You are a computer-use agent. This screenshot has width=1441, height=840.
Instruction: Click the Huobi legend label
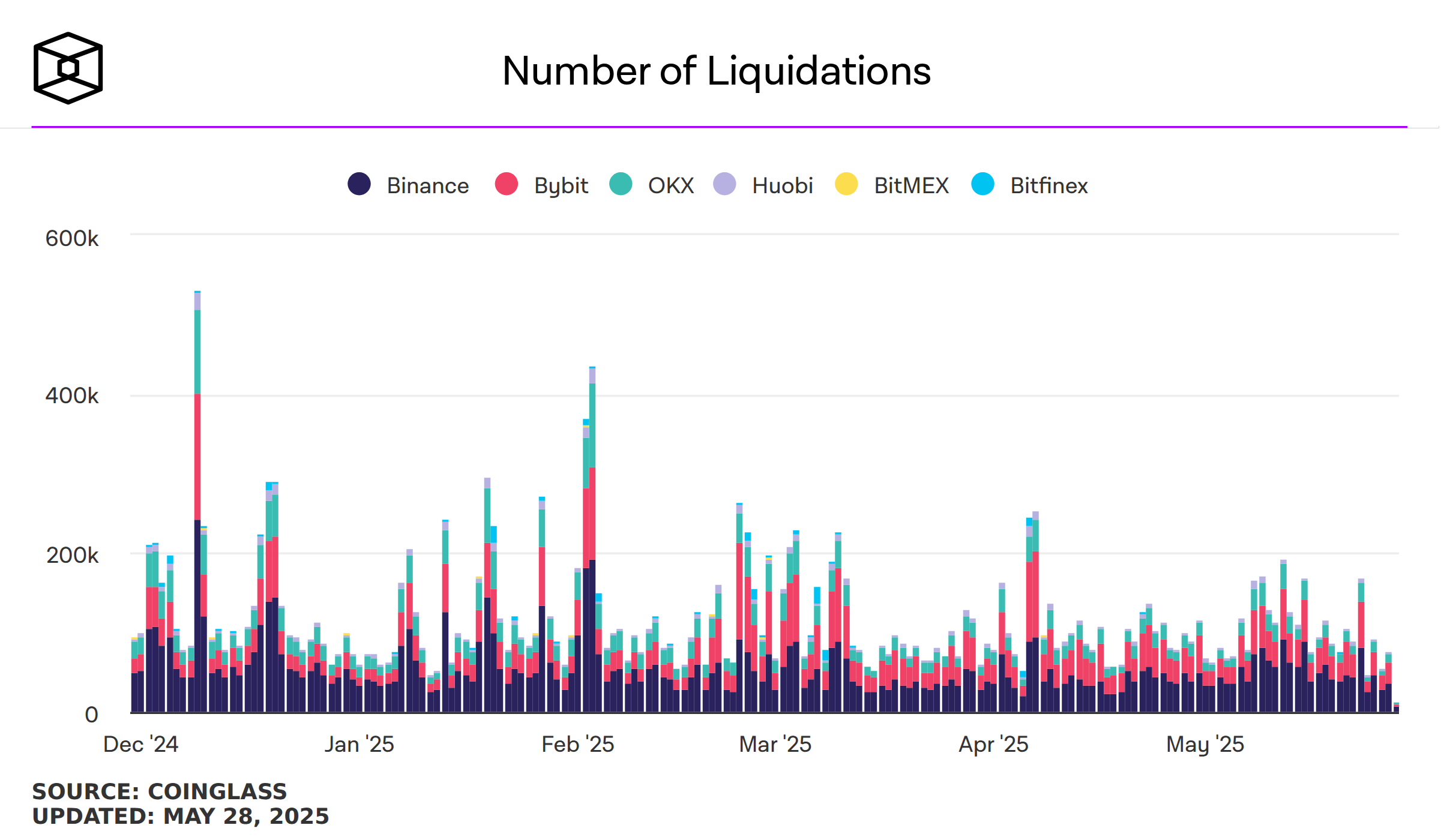click(783, 186)
